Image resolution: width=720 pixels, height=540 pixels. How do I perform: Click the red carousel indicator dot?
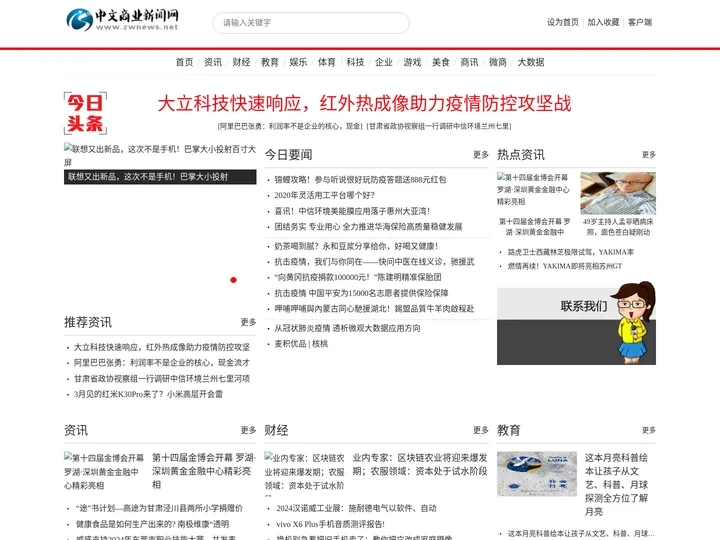point(233,280)
